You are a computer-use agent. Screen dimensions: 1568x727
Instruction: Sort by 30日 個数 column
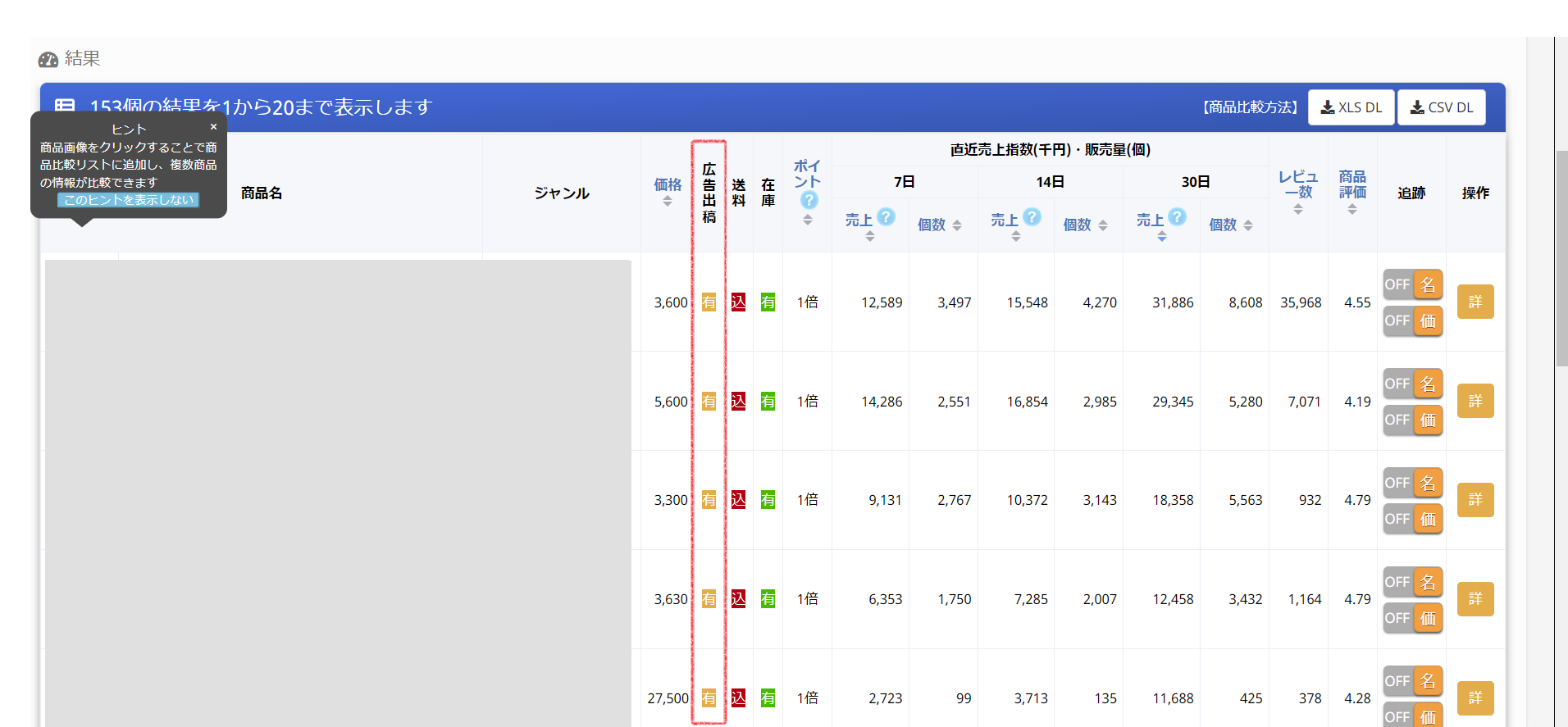1230,225
